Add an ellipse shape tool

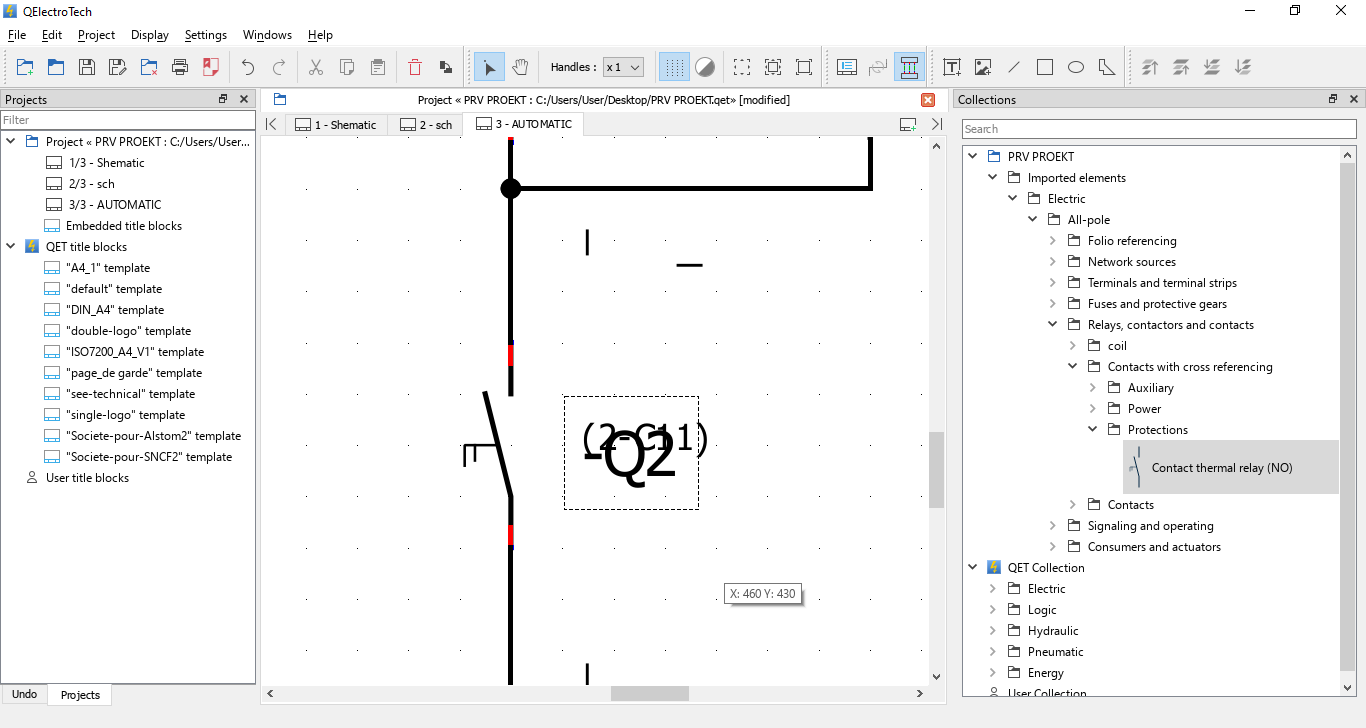1076,67
